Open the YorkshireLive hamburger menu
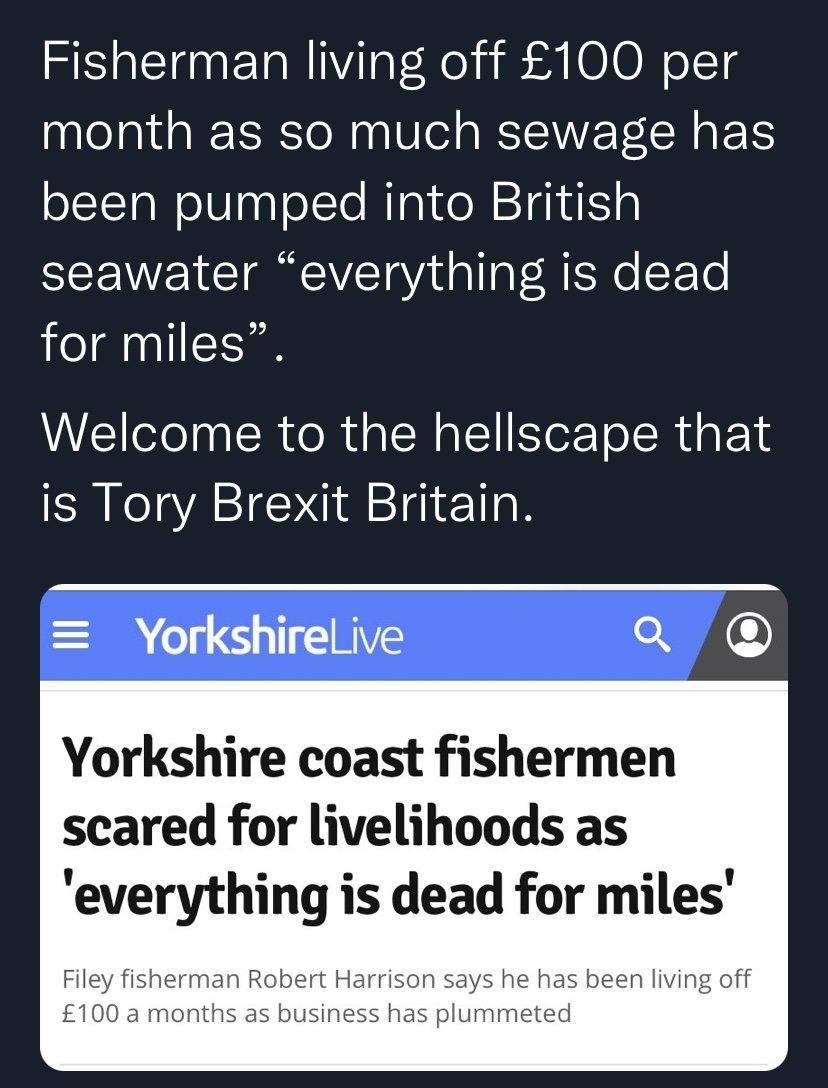 (71, 636)
